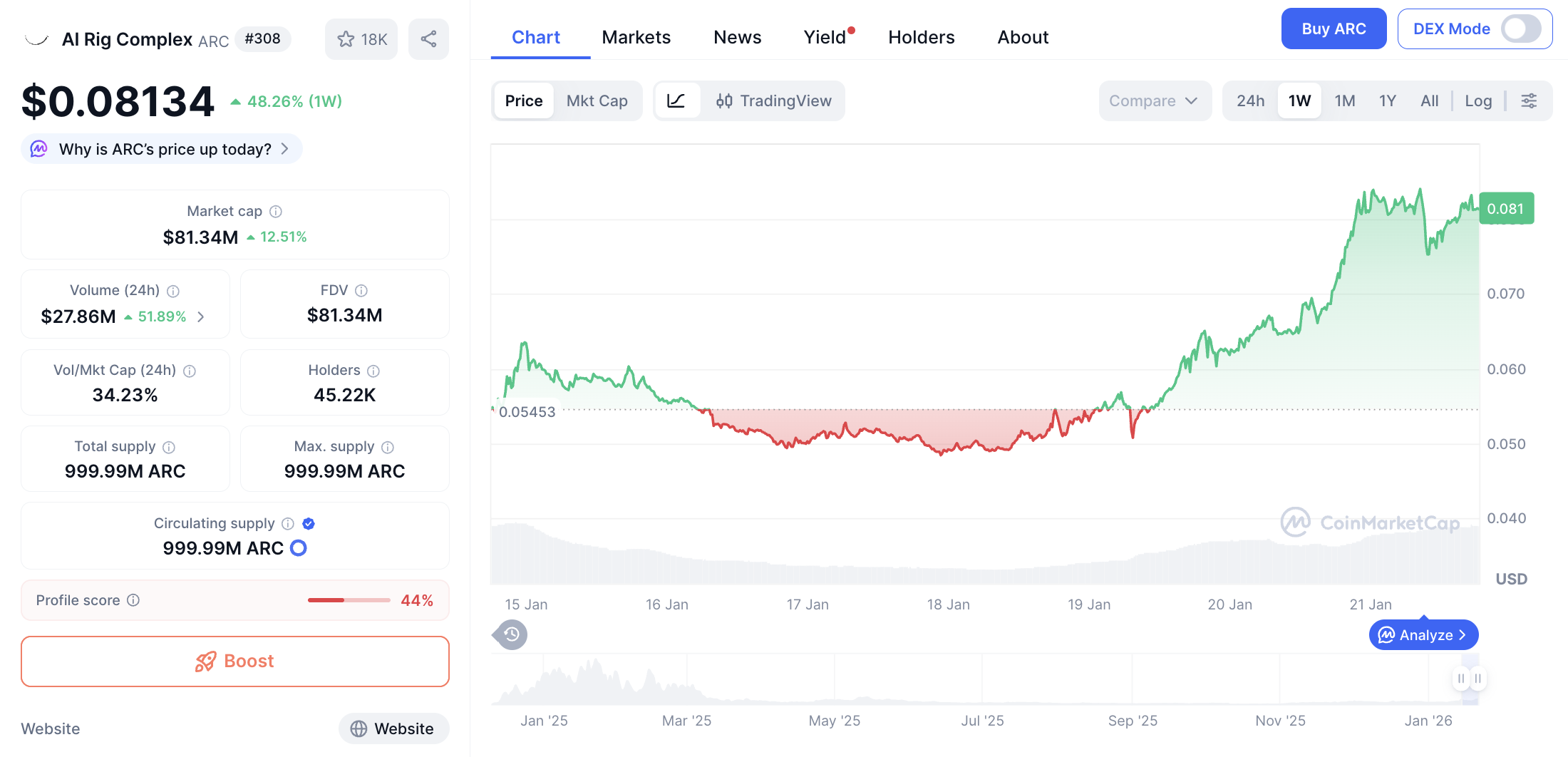Image resolution: width=1568 pixels, height=757 pixels.
Task: Open the Holders tab
Action: tap(921, 37)
